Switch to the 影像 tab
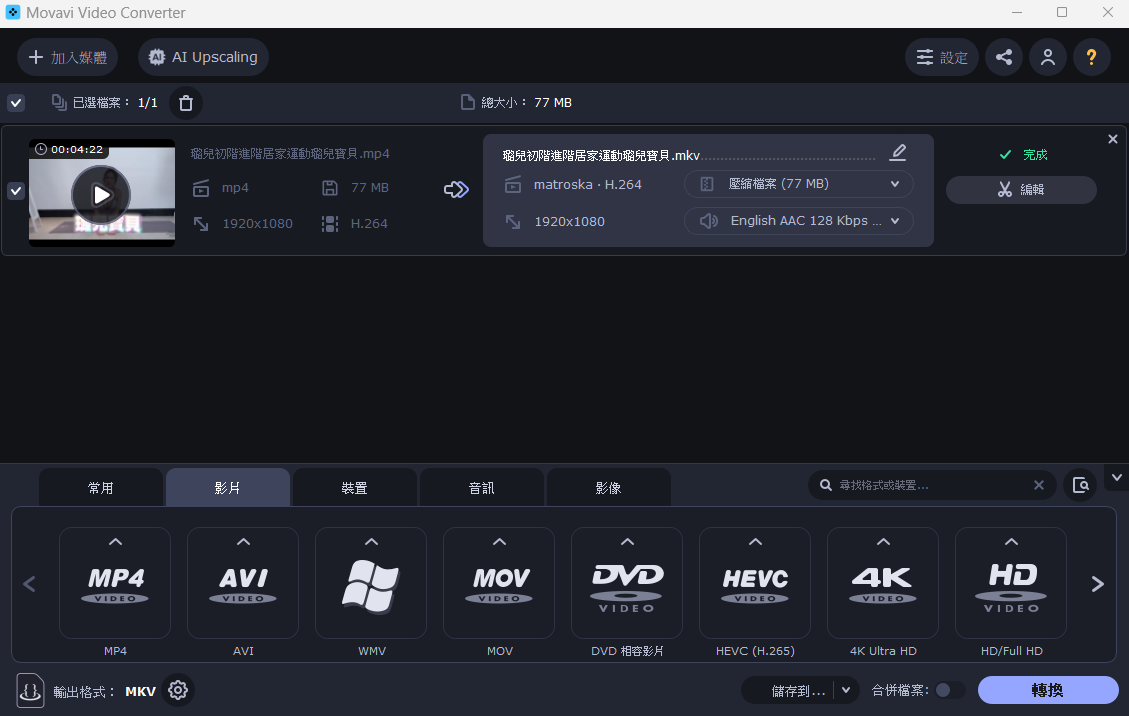This screenshot has height=716, width=1129. 608,488
